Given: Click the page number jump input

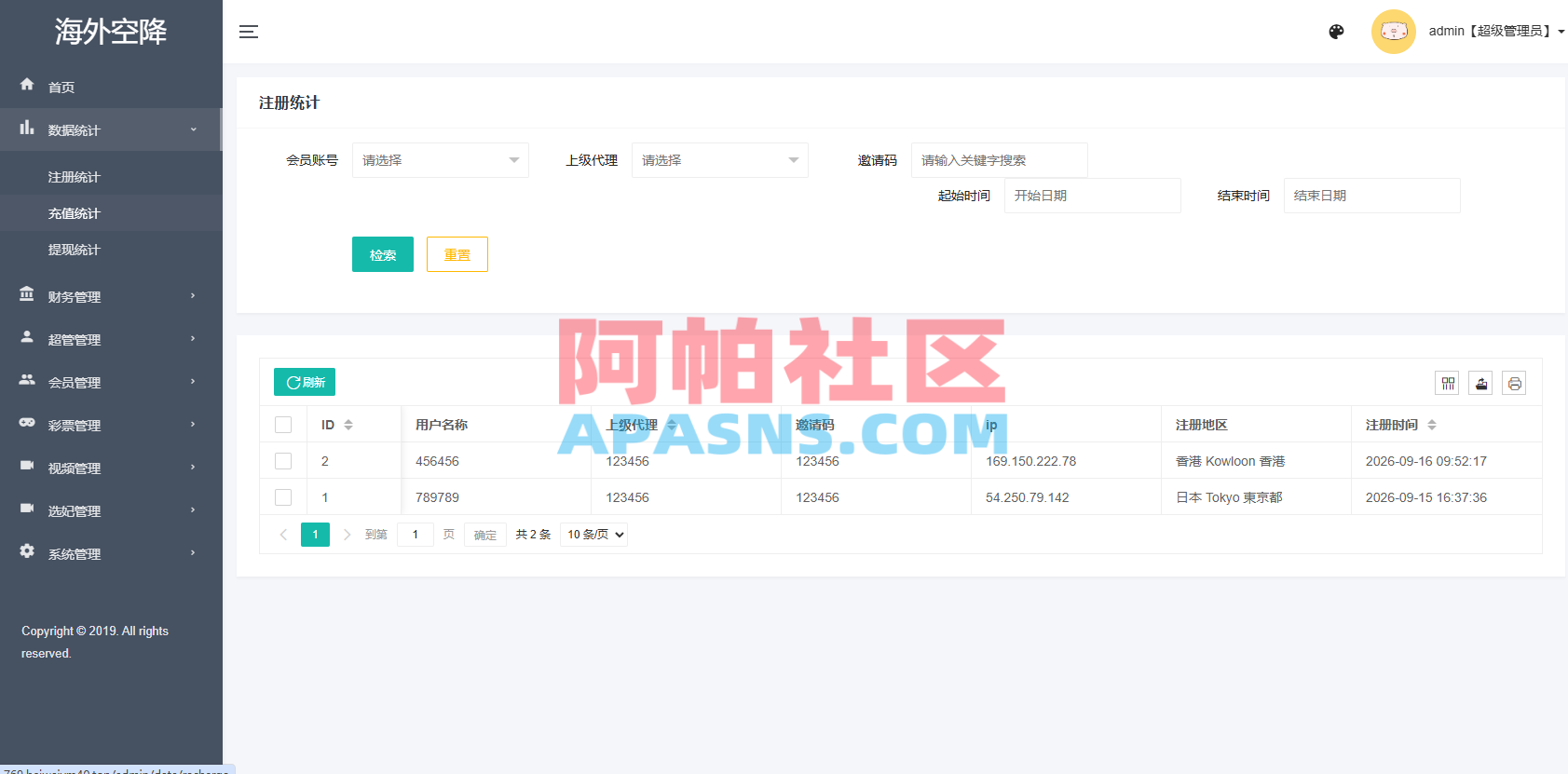Looking at the screenshot, I should pyautogui.click(x=416, y=535).
